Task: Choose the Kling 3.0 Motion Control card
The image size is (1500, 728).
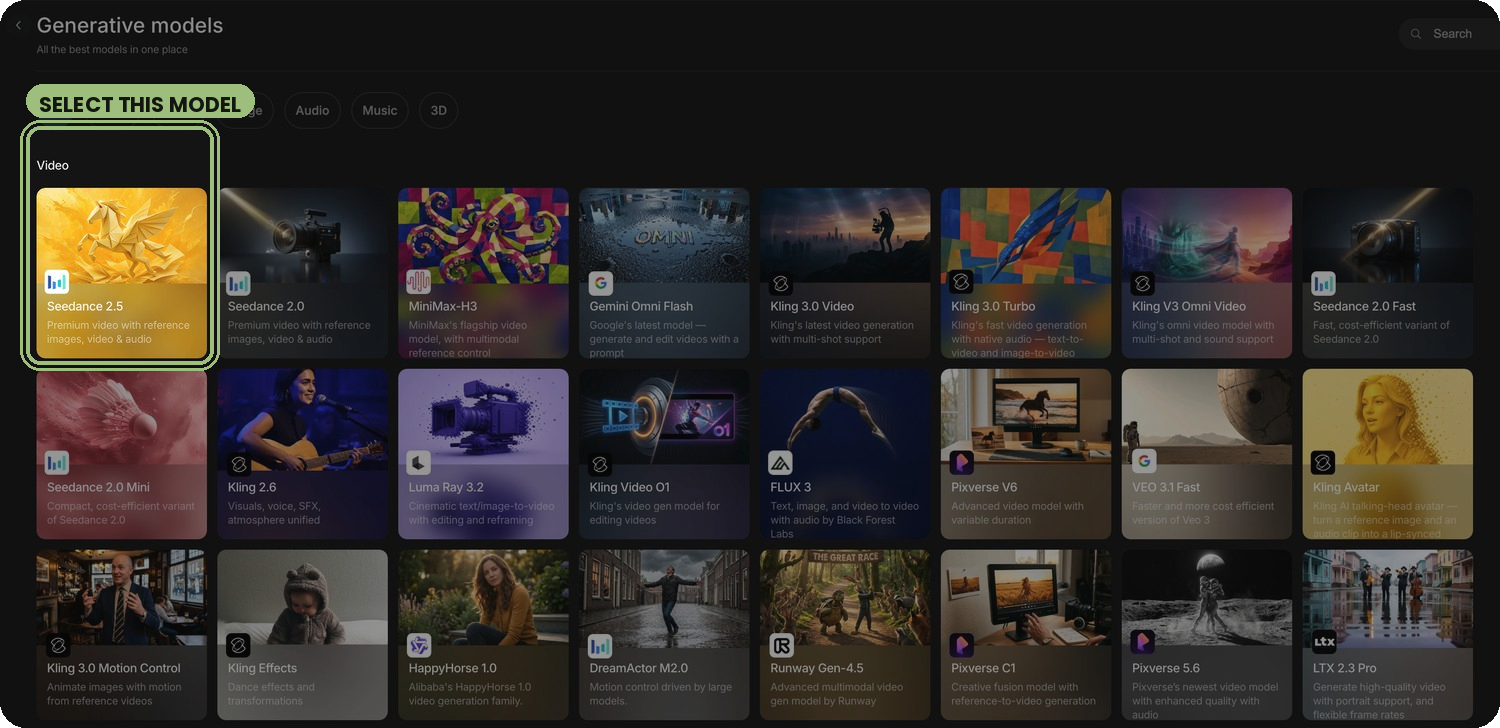Action: pos(122,635)
